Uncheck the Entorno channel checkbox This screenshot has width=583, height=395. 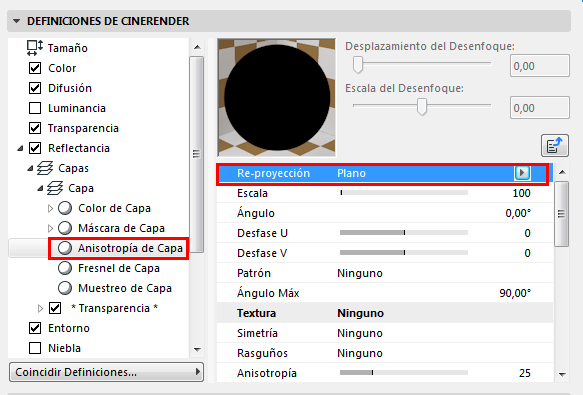[x=35, y=328]
